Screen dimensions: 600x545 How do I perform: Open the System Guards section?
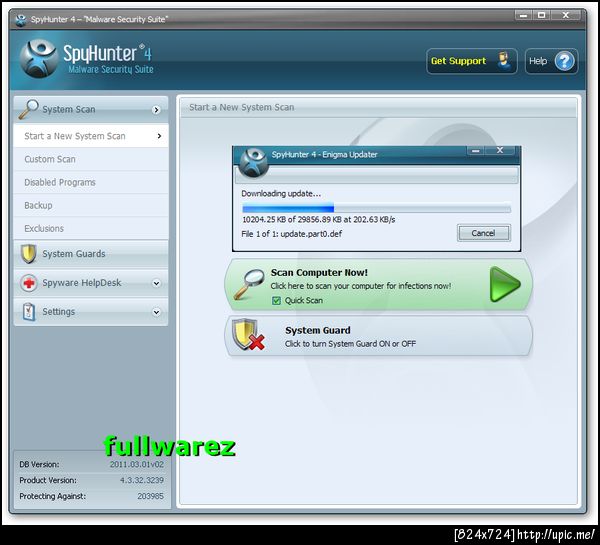tap(91, 254)
